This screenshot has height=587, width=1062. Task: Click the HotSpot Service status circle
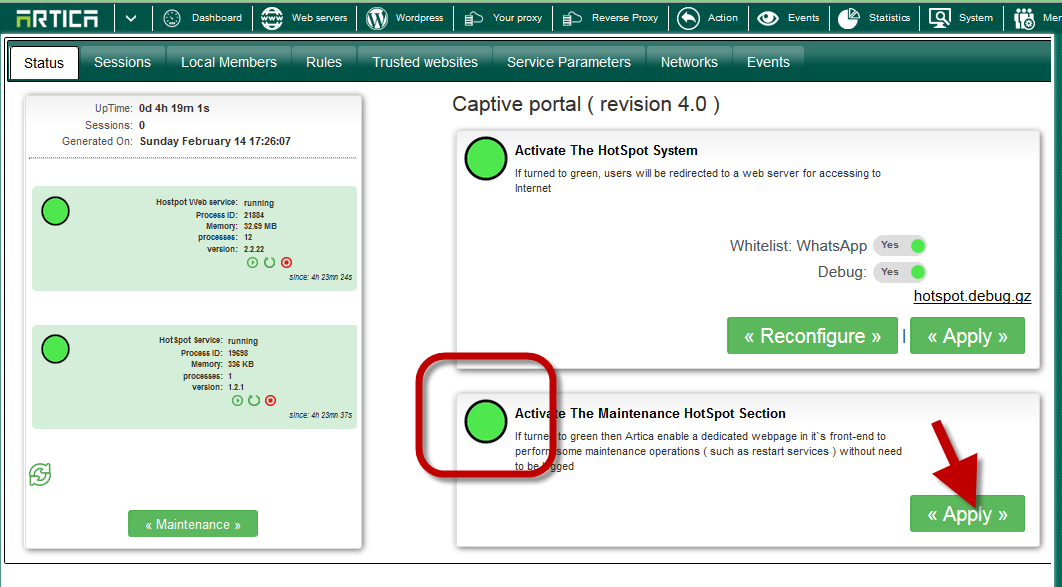[56, 349]
